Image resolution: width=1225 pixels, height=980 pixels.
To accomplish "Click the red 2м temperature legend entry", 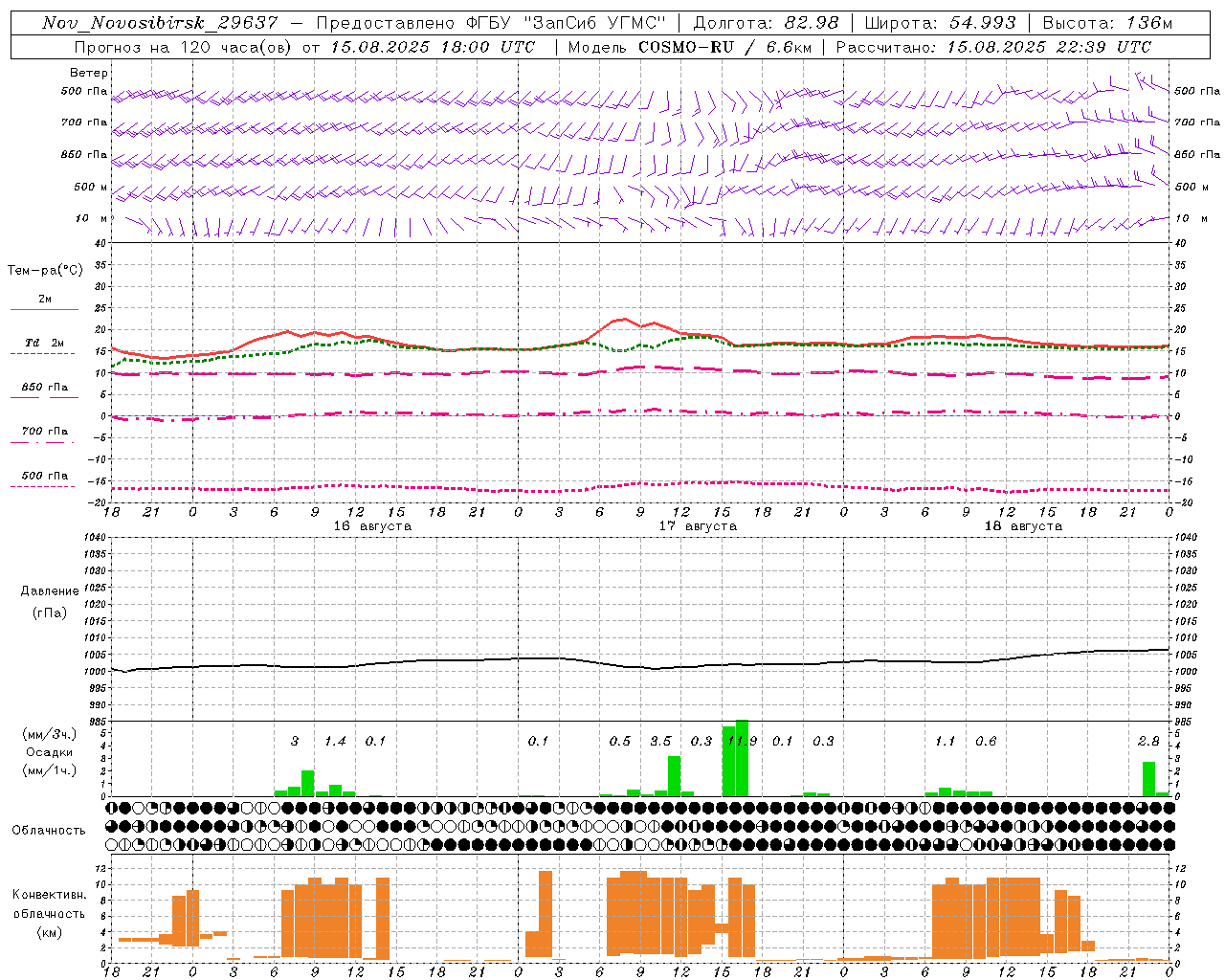I will coord(45,301).
